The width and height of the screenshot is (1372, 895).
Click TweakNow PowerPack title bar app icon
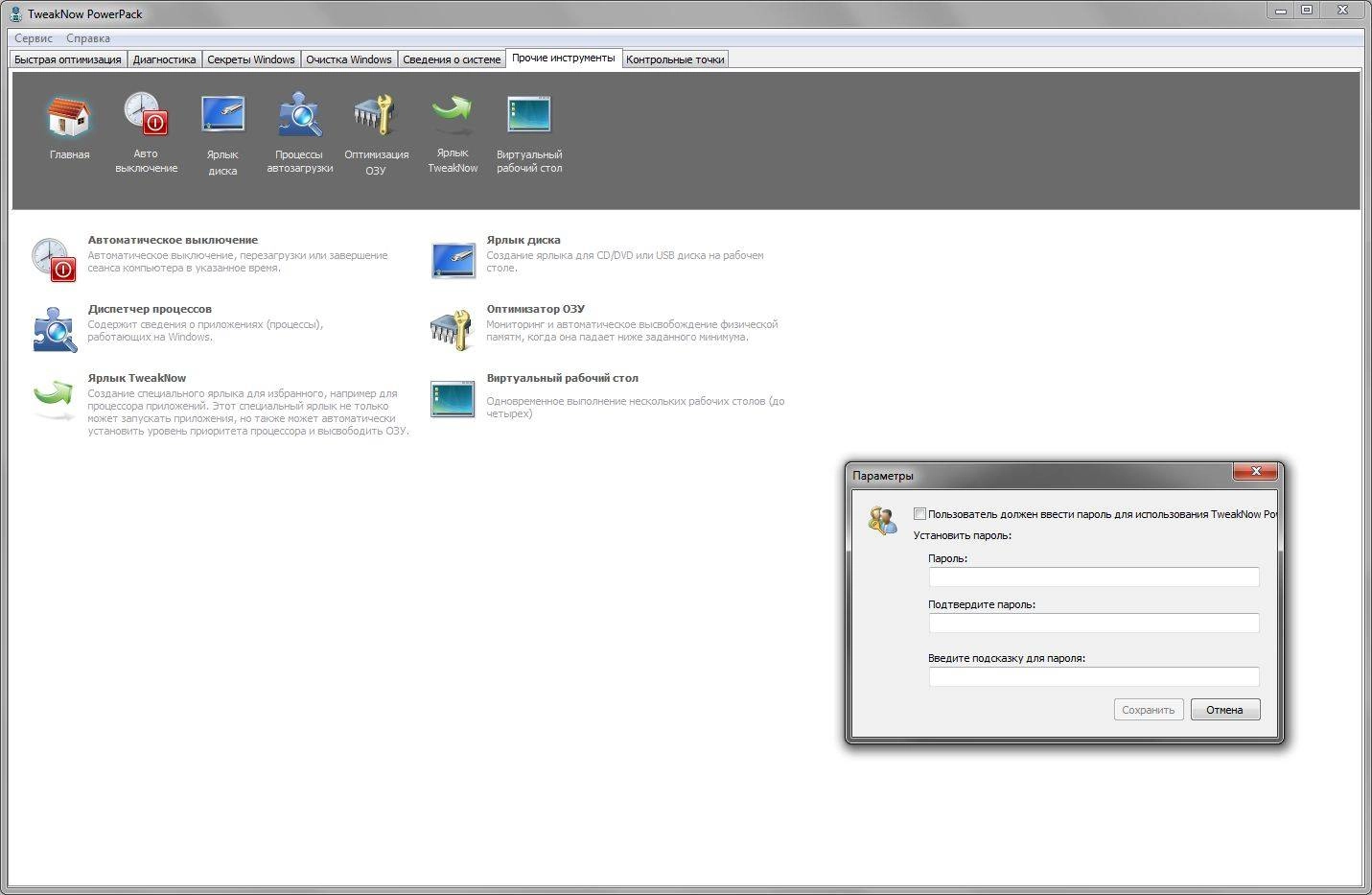coord(15,13)
